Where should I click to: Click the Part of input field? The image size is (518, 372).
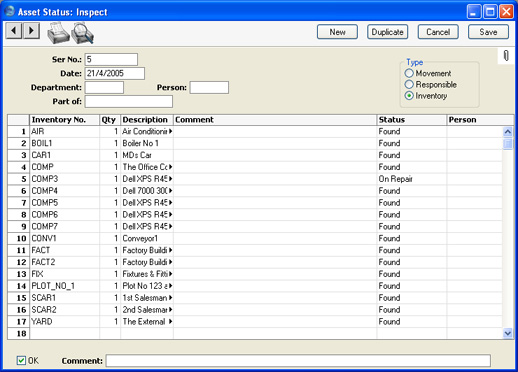pos(129,101)
